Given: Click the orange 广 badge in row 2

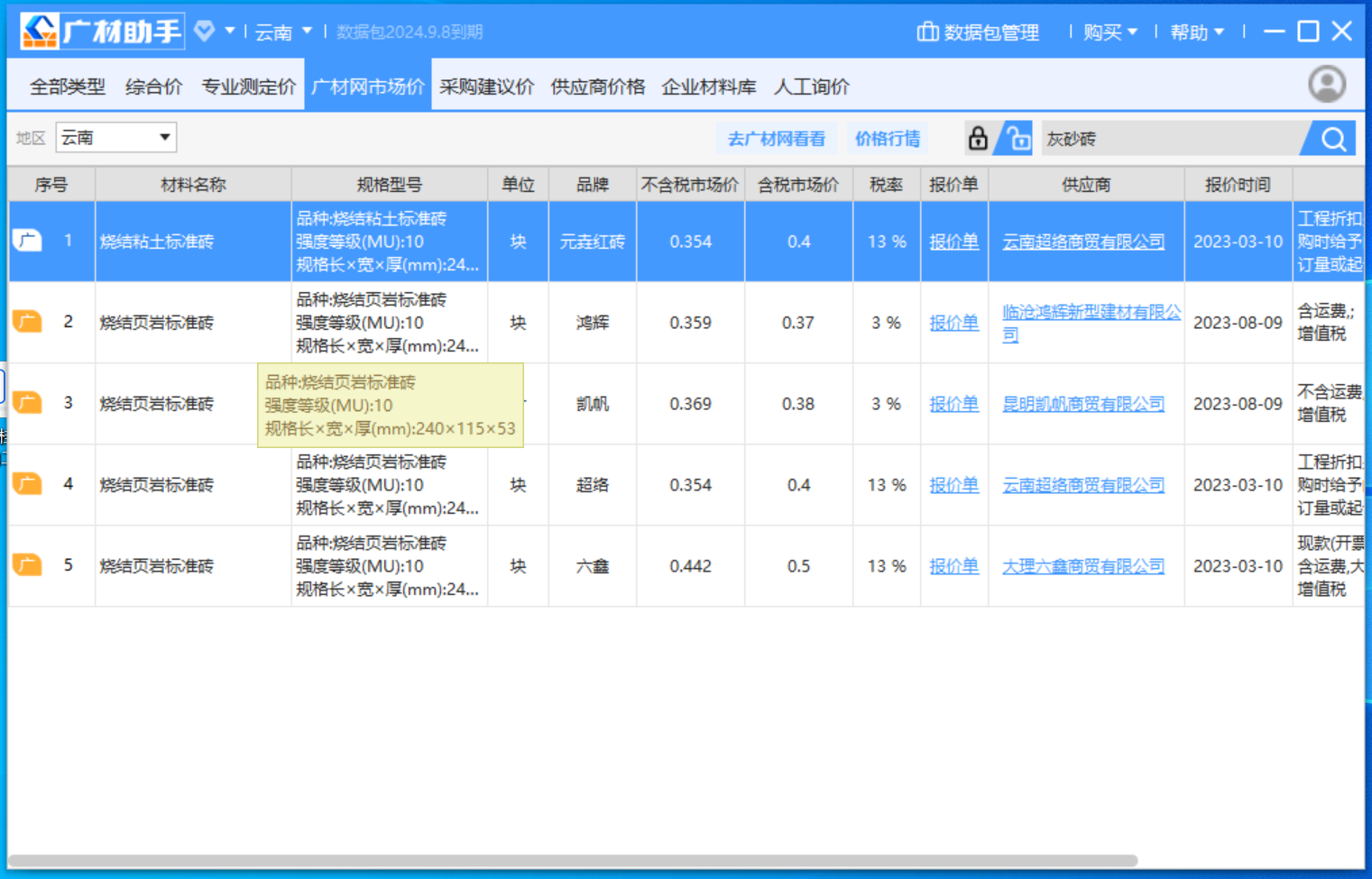Looking at the screenshot, I should coord(27,322).
